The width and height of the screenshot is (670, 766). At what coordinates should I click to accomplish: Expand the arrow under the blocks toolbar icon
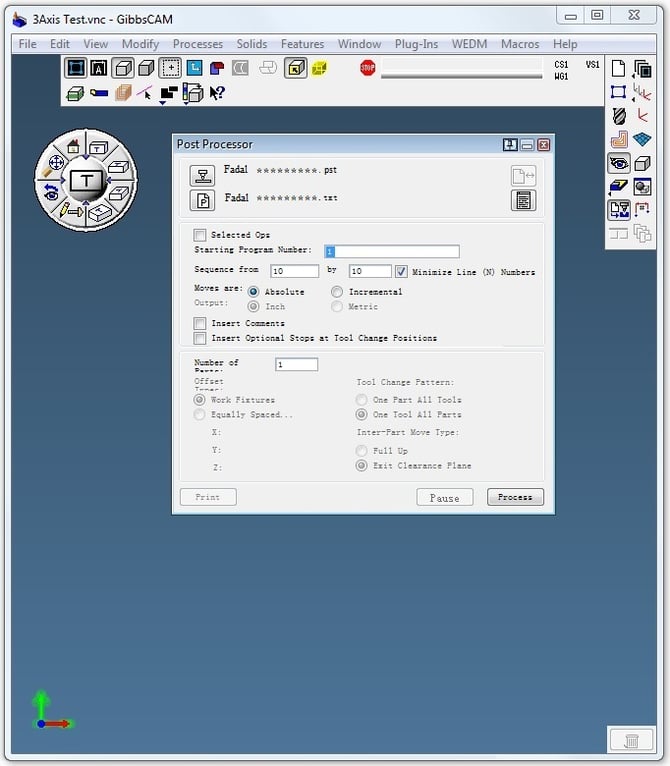163,103
